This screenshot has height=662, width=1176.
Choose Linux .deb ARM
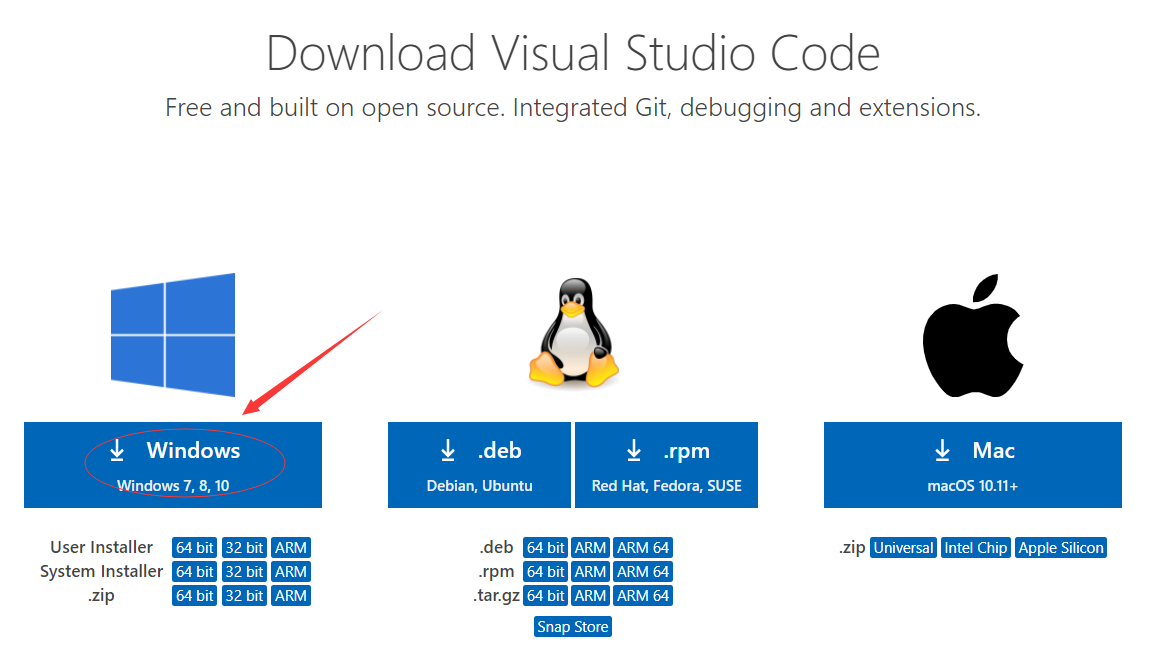point(590,548)
